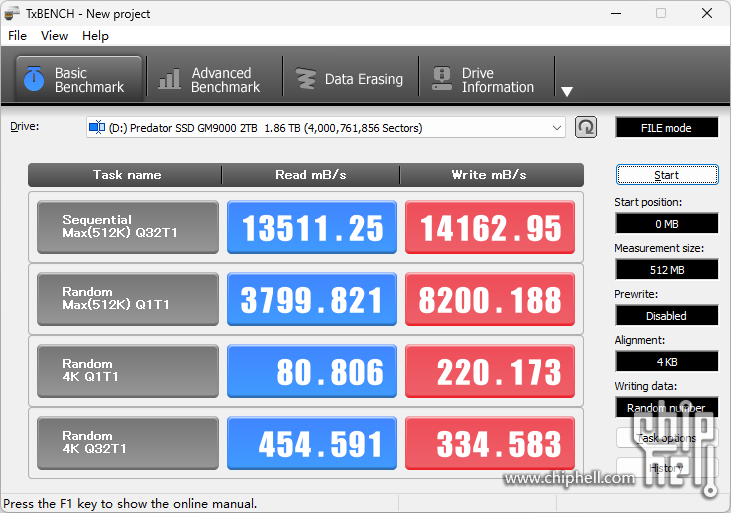Open benchmark History
This screenshot has width=731, height=513.
667,468
